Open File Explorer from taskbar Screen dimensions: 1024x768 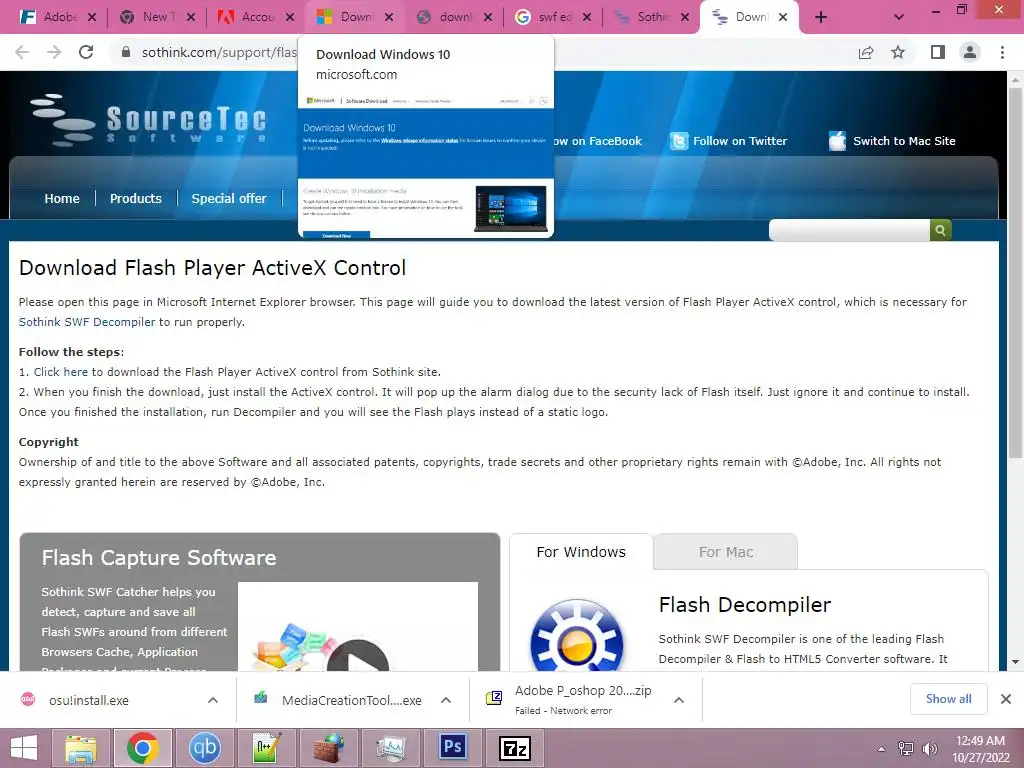click(x=80, y=748)
